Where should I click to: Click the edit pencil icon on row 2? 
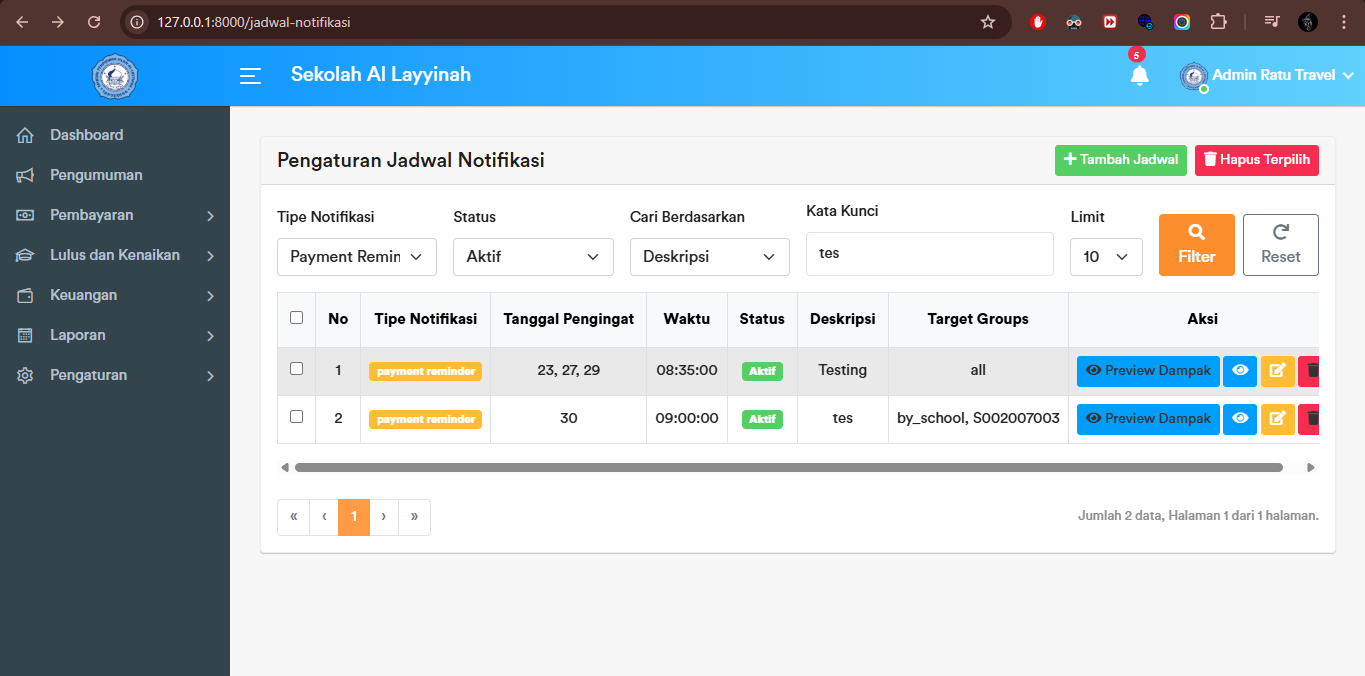[x=1277, y=418]
